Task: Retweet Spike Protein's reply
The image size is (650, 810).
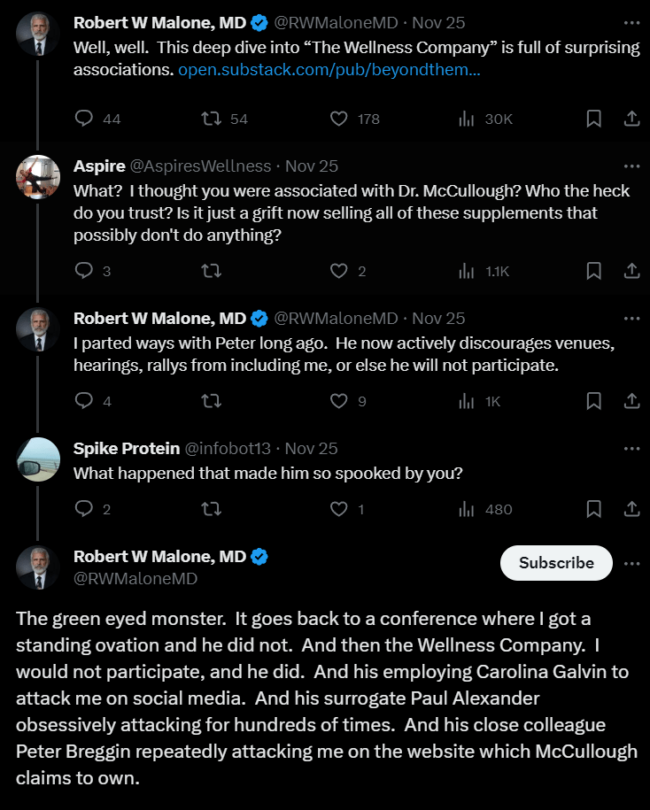Action: [211, 509]
